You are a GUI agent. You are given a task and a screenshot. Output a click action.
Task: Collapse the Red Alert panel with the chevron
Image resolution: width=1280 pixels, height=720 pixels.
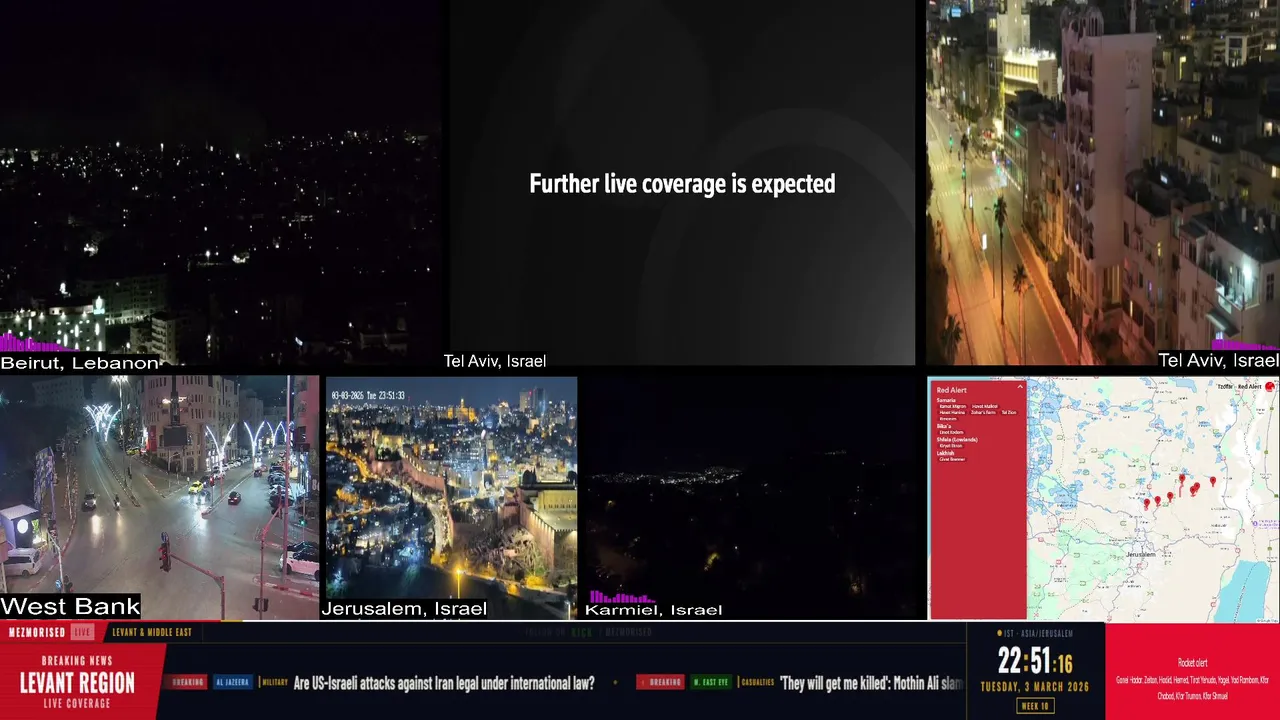pos(1020,386)
